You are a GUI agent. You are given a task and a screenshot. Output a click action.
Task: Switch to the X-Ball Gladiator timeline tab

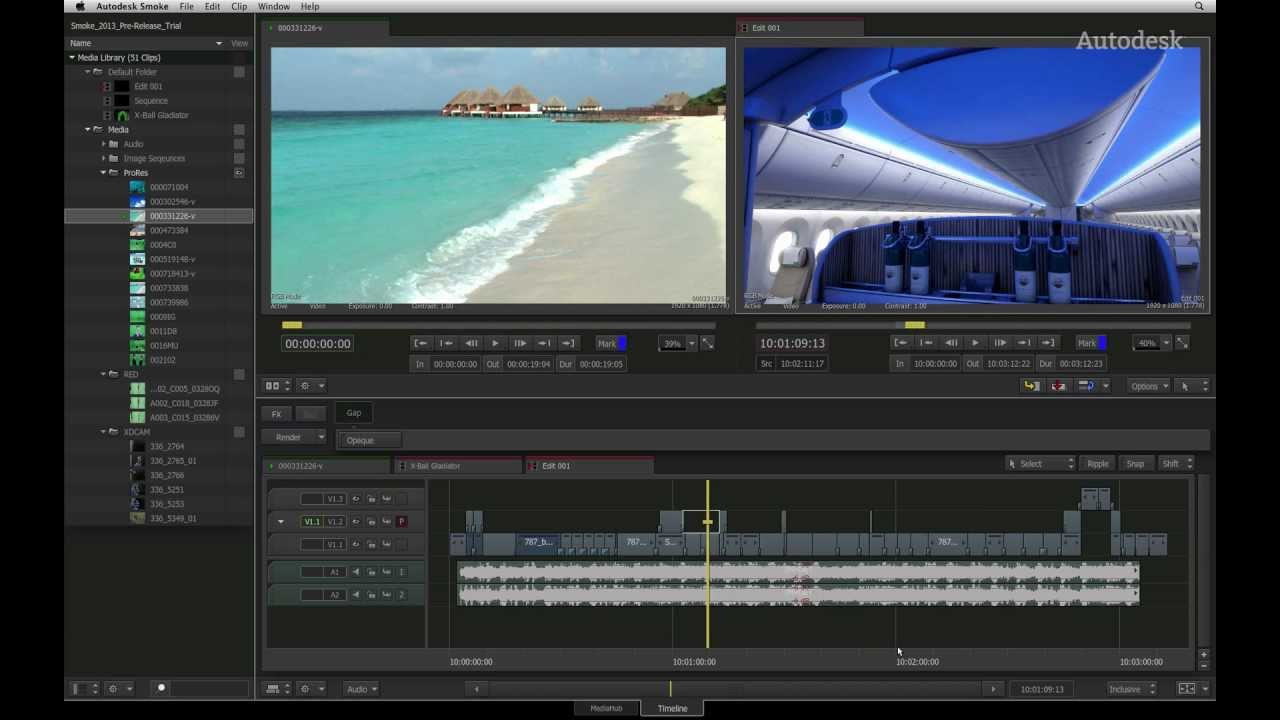coord(457,466)
